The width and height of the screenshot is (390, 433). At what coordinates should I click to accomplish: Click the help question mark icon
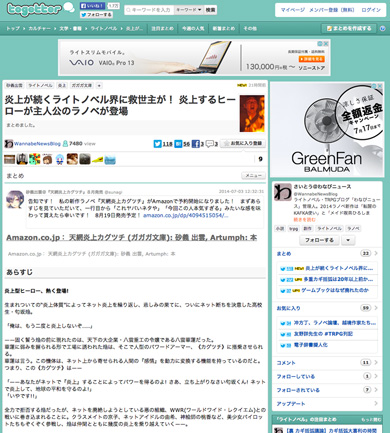coord(383,29)
